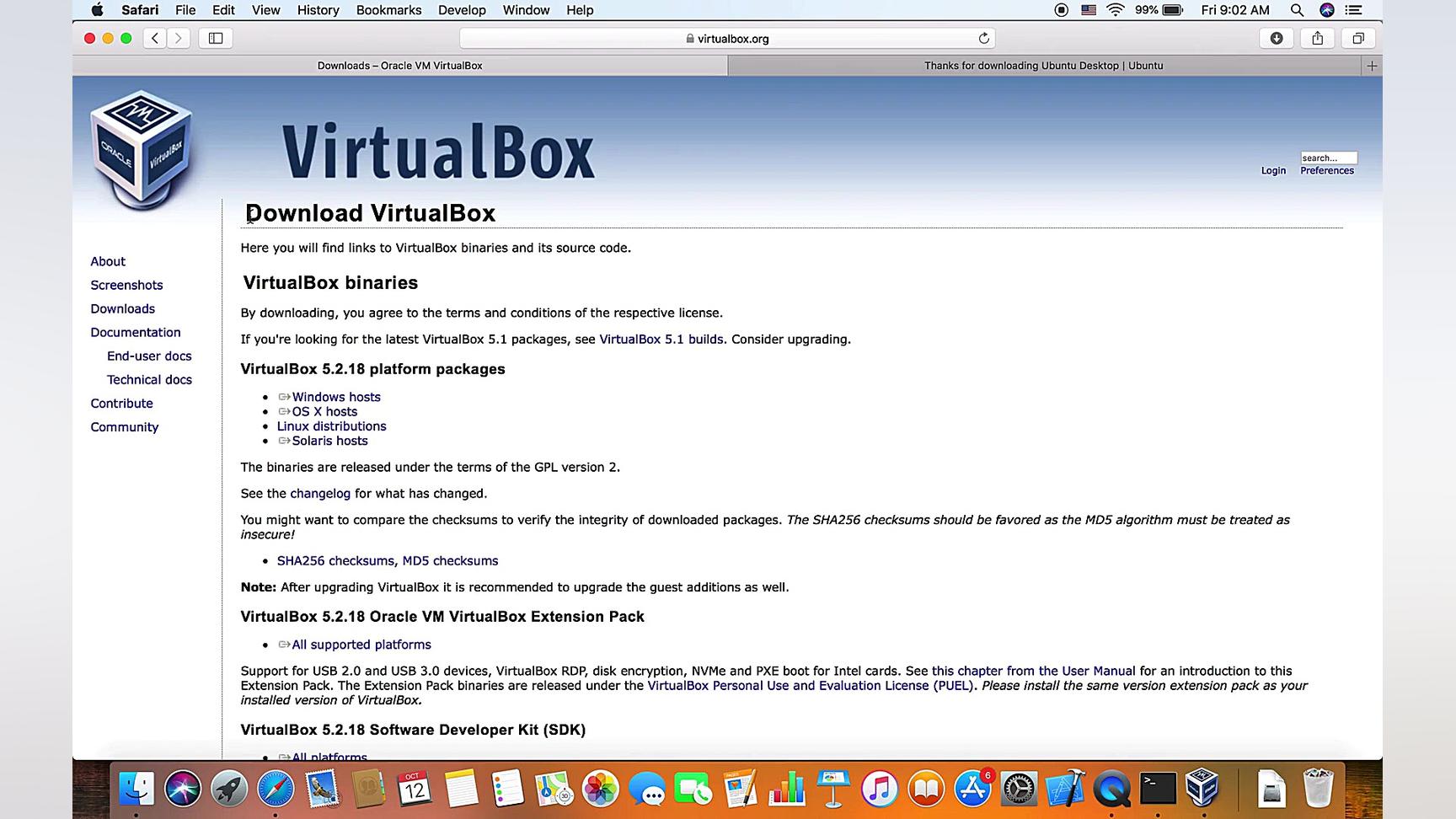1456x819 pixels.
Task: Toggle the Safari sidebar button
Action: click(x=216, y=38)
